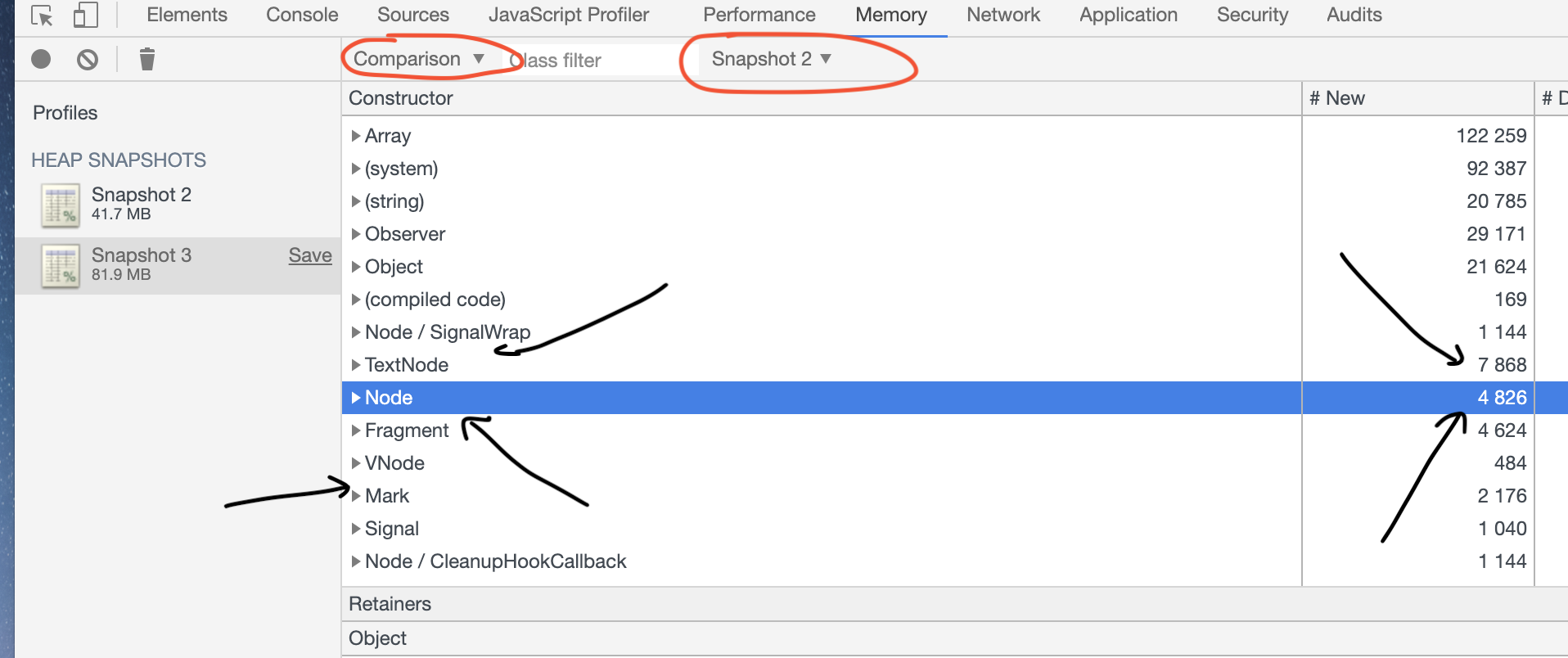Screen dimensions: 1568x658
Task: Open the Security tab
Action: tap(1252, 15)
